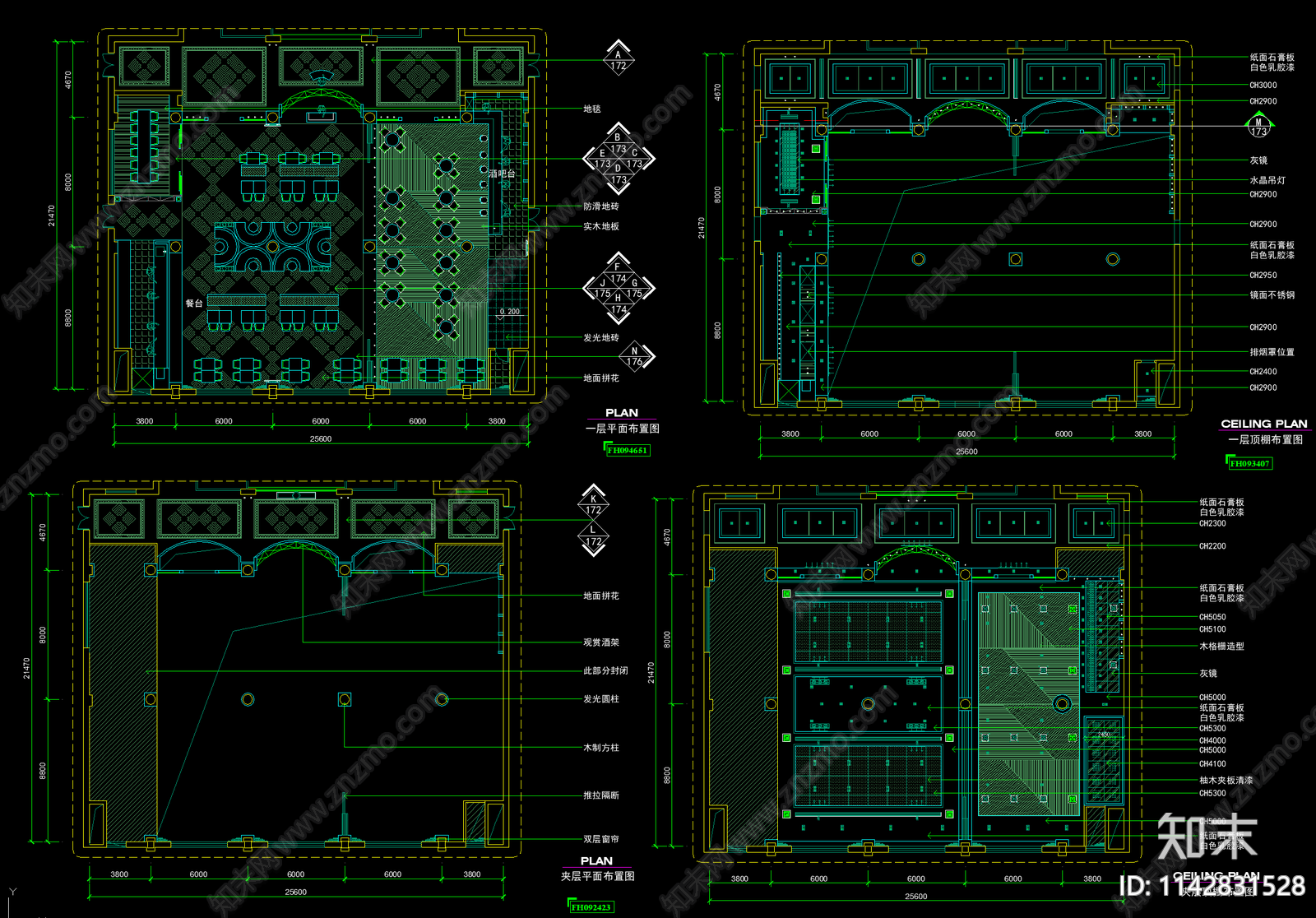Click the '一层顶棚布置图' drawing title
The image size is (1316, 918).
1266,439
